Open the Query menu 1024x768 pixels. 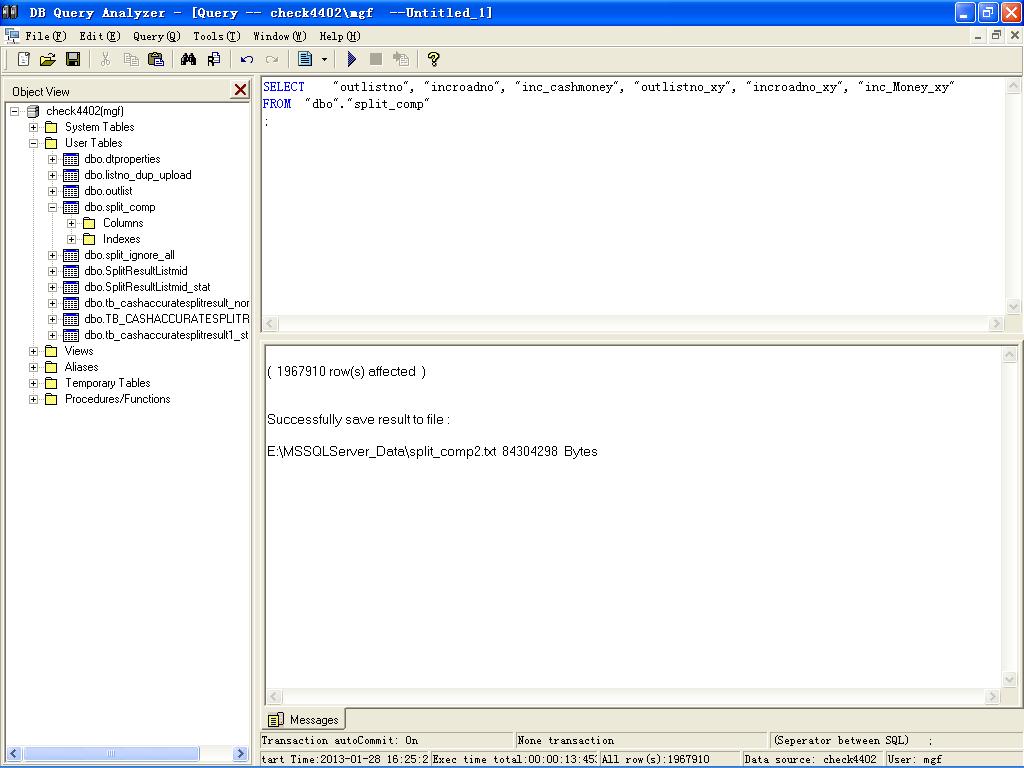[x=157, y=36]
